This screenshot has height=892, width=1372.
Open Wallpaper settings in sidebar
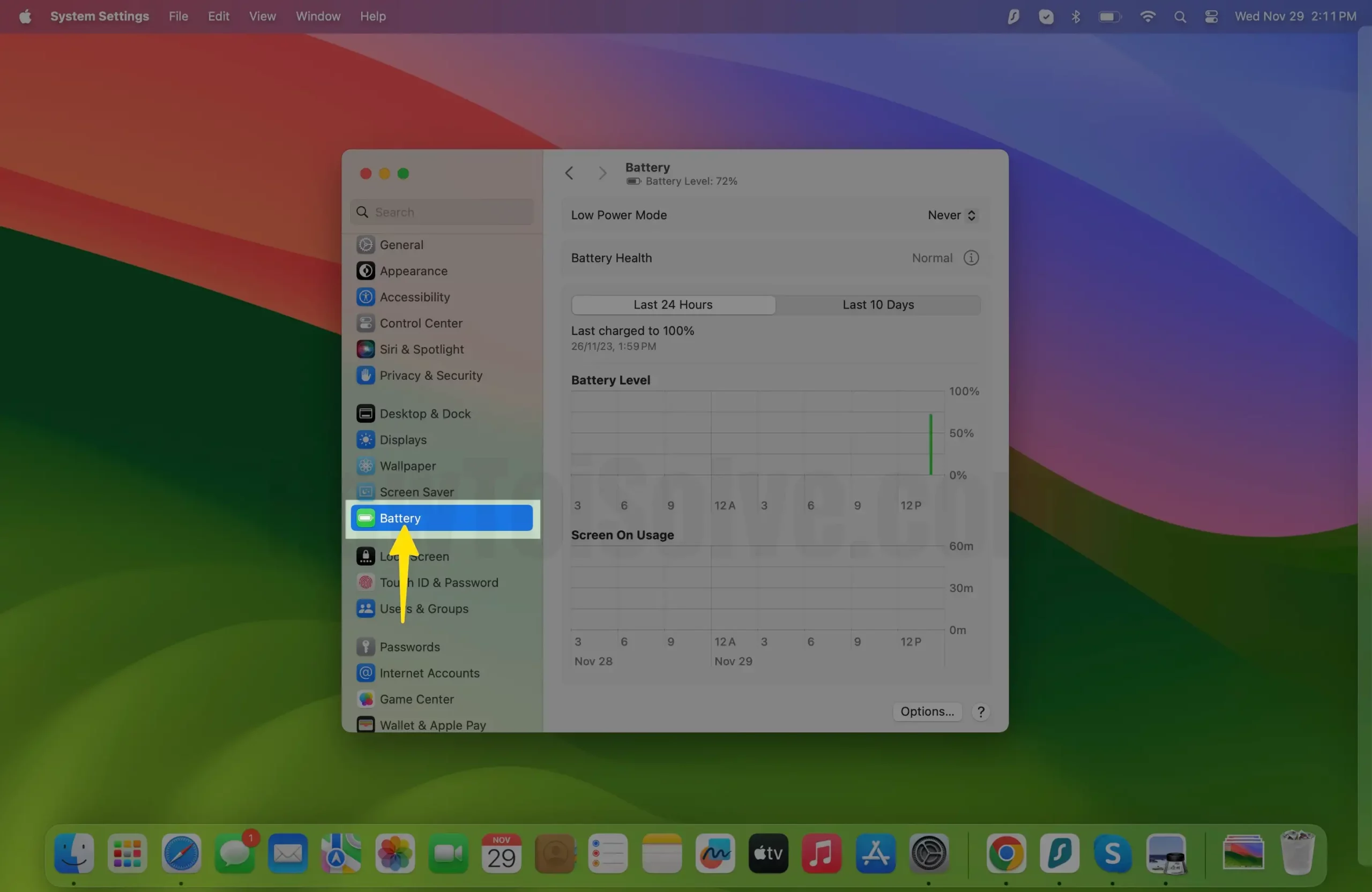coord(407,466)
